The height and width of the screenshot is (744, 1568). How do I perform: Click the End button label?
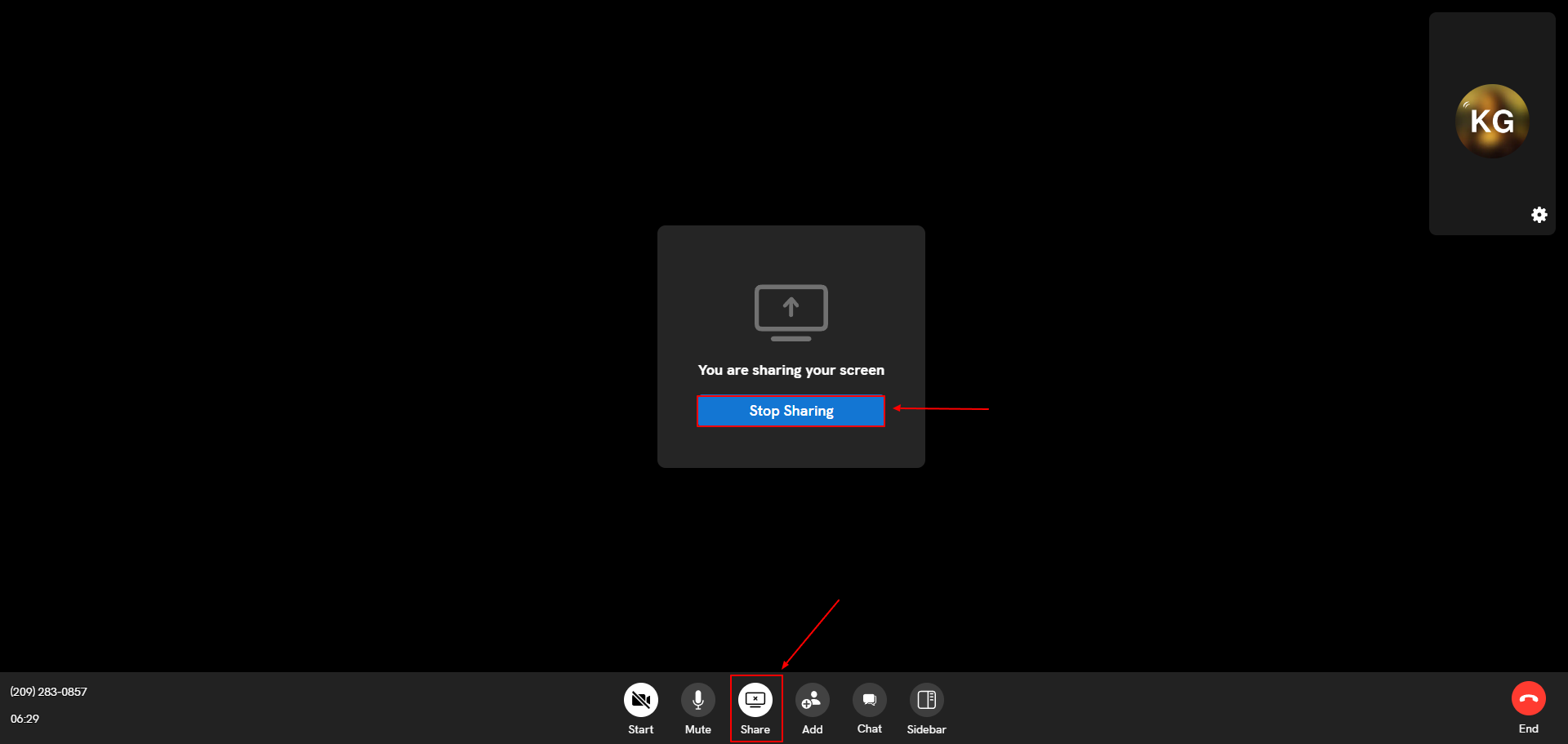pyautogui.click(x=1528, y=728)
